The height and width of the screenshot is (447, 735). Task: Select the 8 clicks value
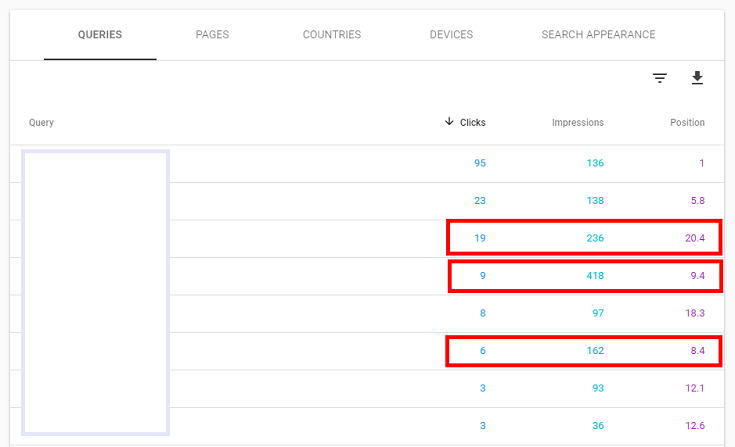pyautogui.click(x=482, y=313)
